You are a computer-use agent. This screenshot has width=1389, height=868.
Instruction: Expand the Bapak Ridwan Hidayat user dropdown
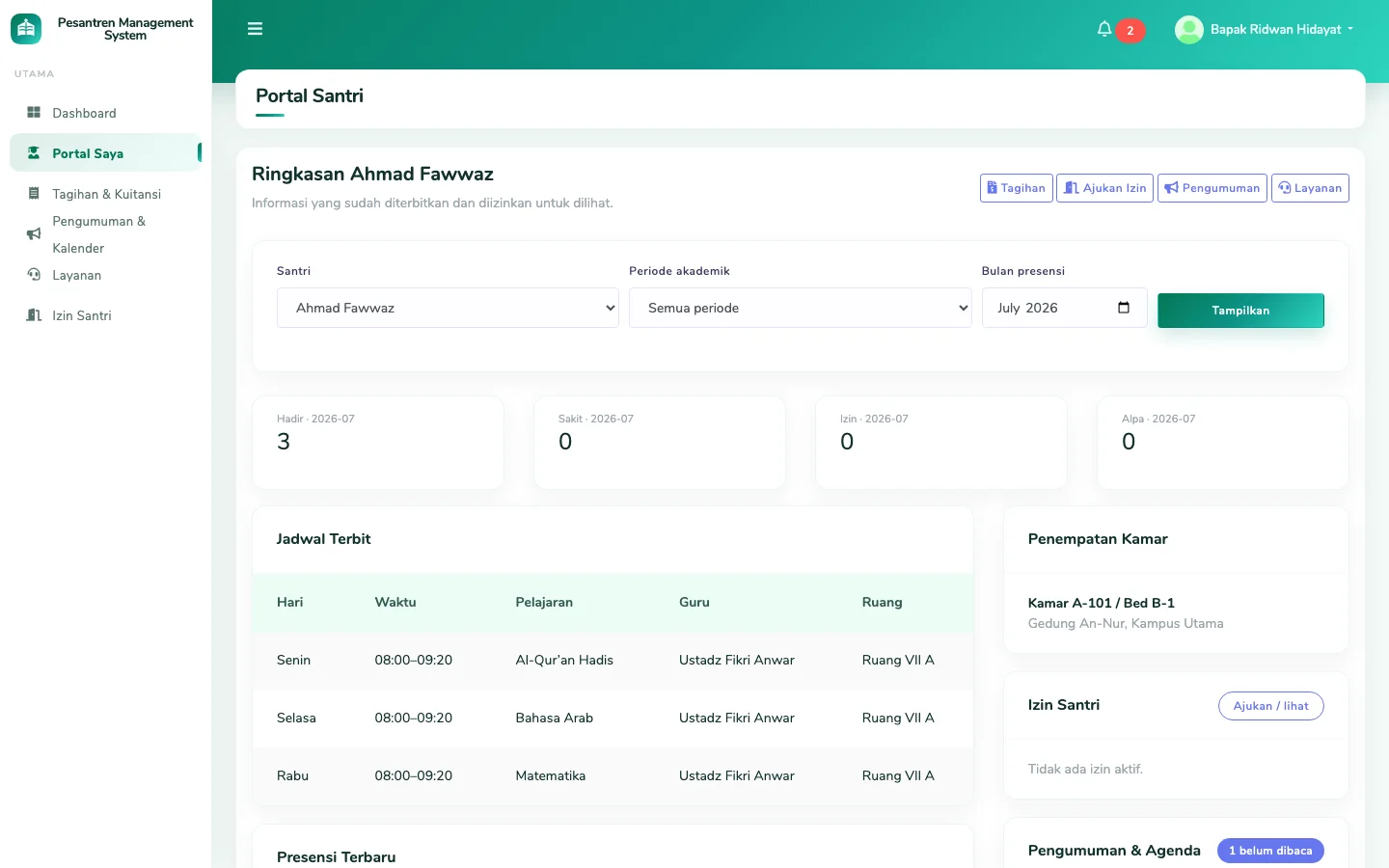(x=1265, y=30)
